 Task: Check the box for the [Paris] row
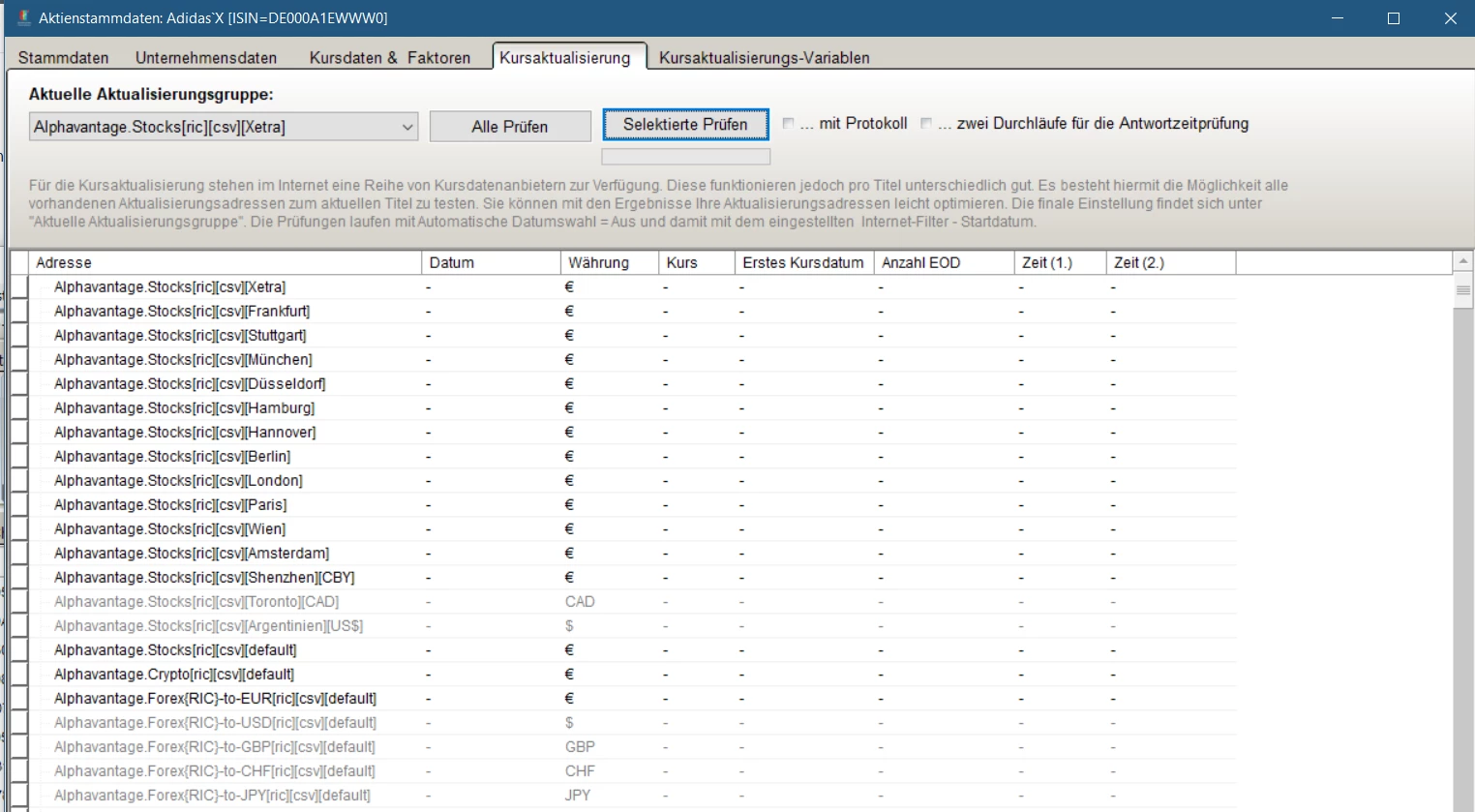coord(19,504)
